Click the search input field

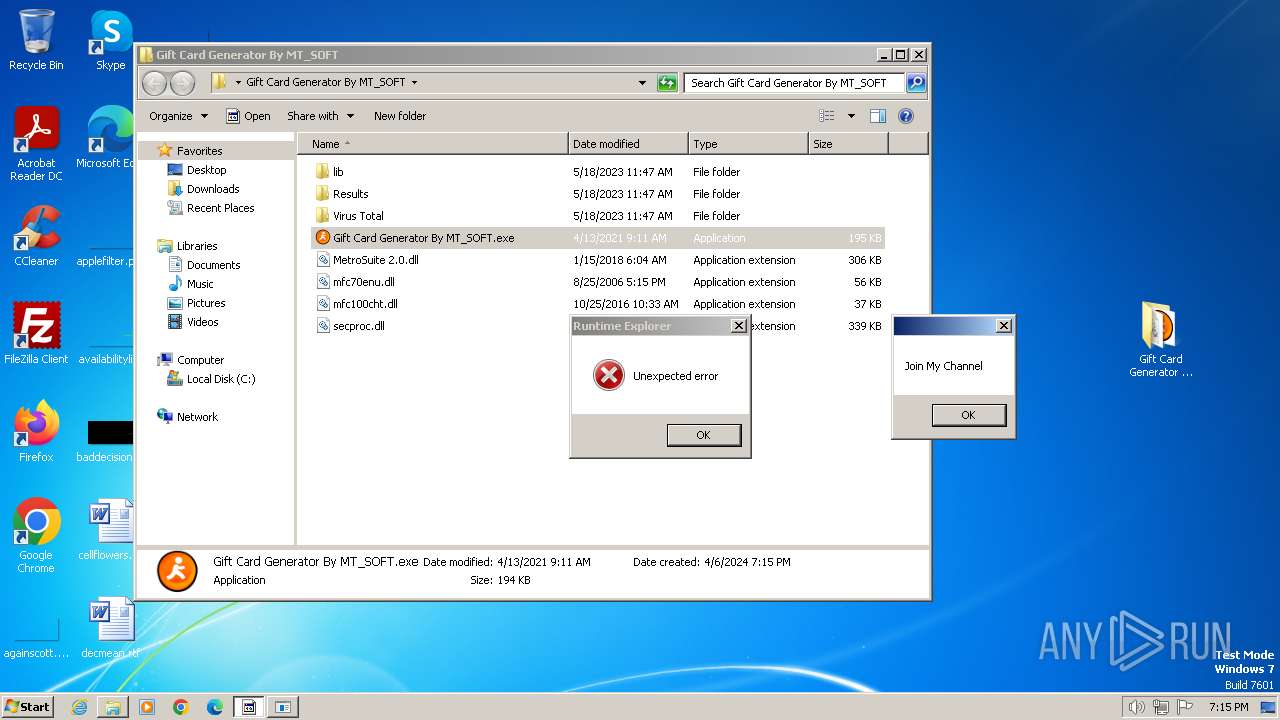pos(794,83)
